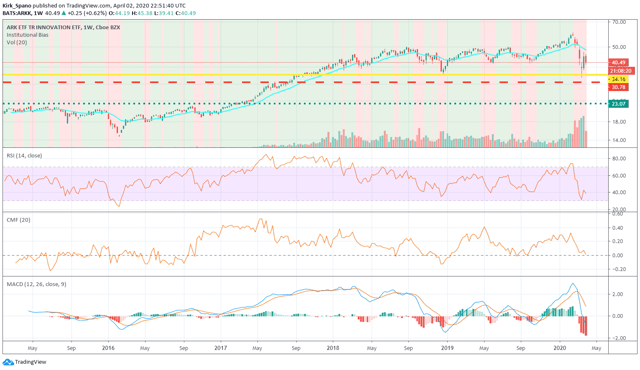Click the yellow horizontal support line

(x=305, y=75)
